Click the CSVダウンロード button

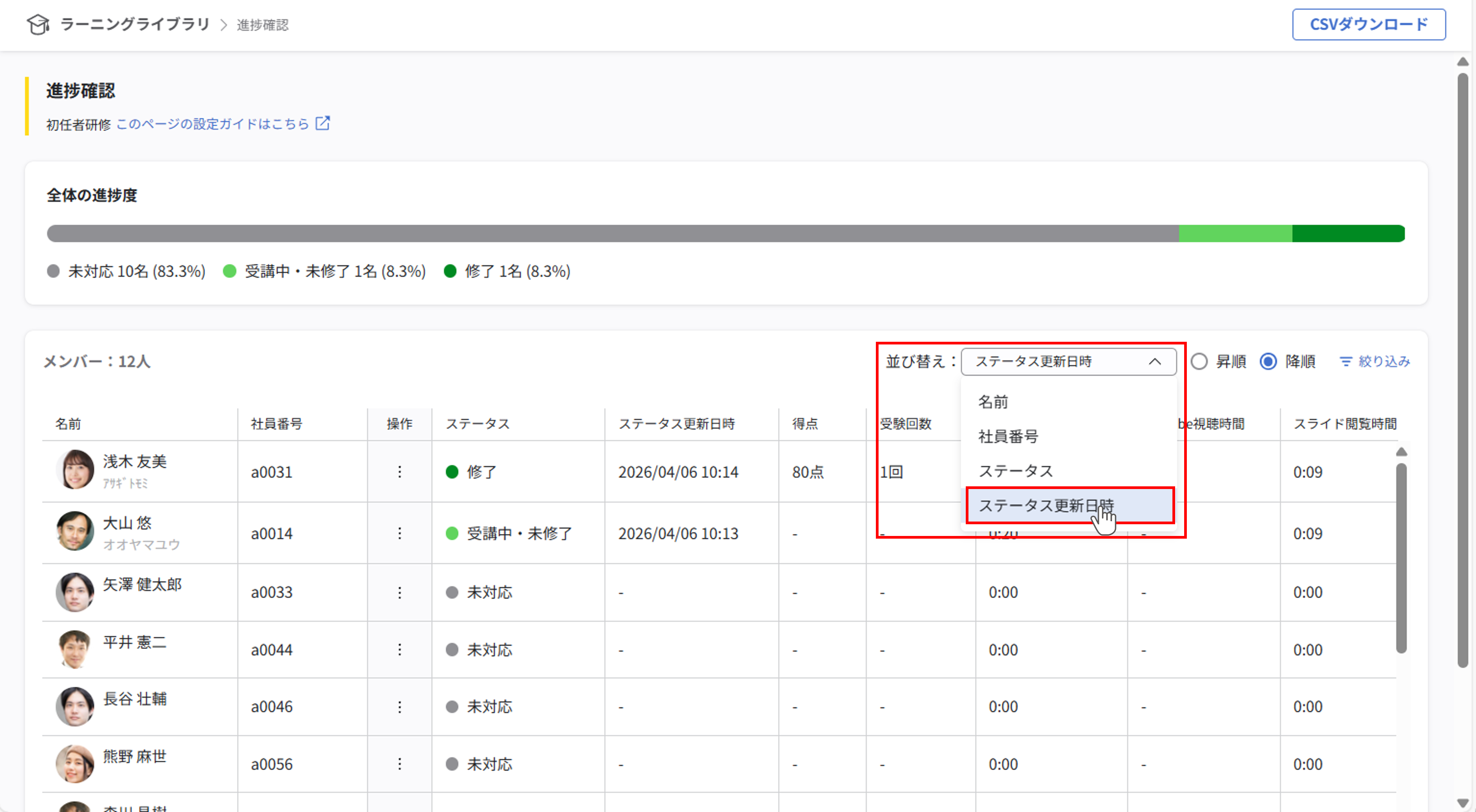pyautogui.click(x=1369, y=24)
